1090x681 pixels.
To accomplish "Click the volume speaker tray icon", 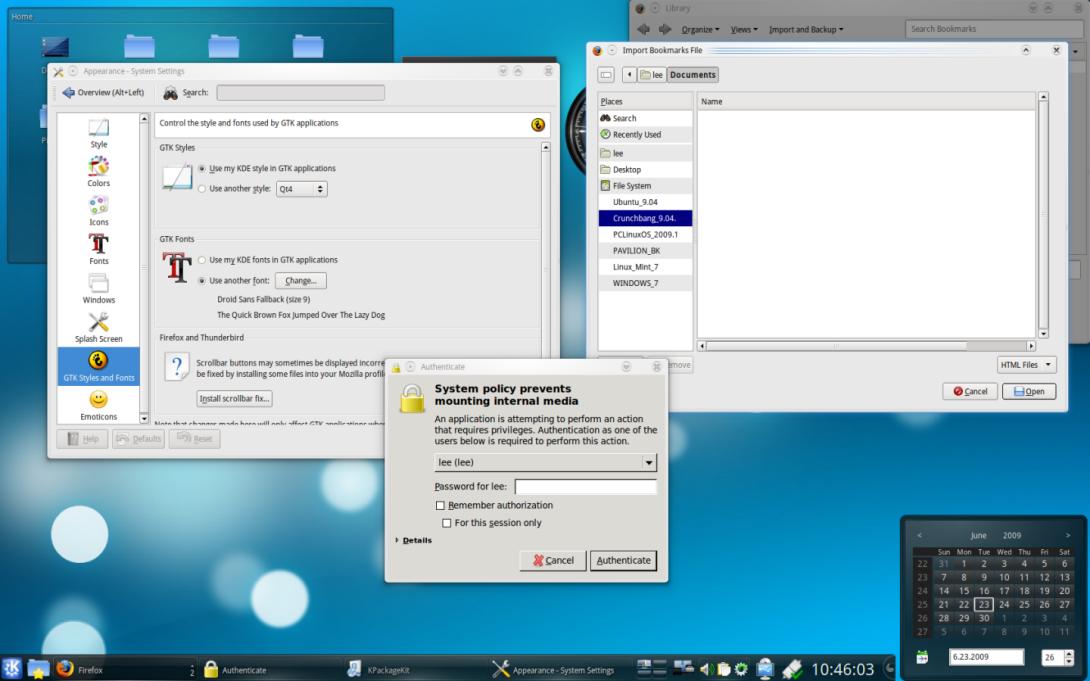I will (x=707, y=669).
